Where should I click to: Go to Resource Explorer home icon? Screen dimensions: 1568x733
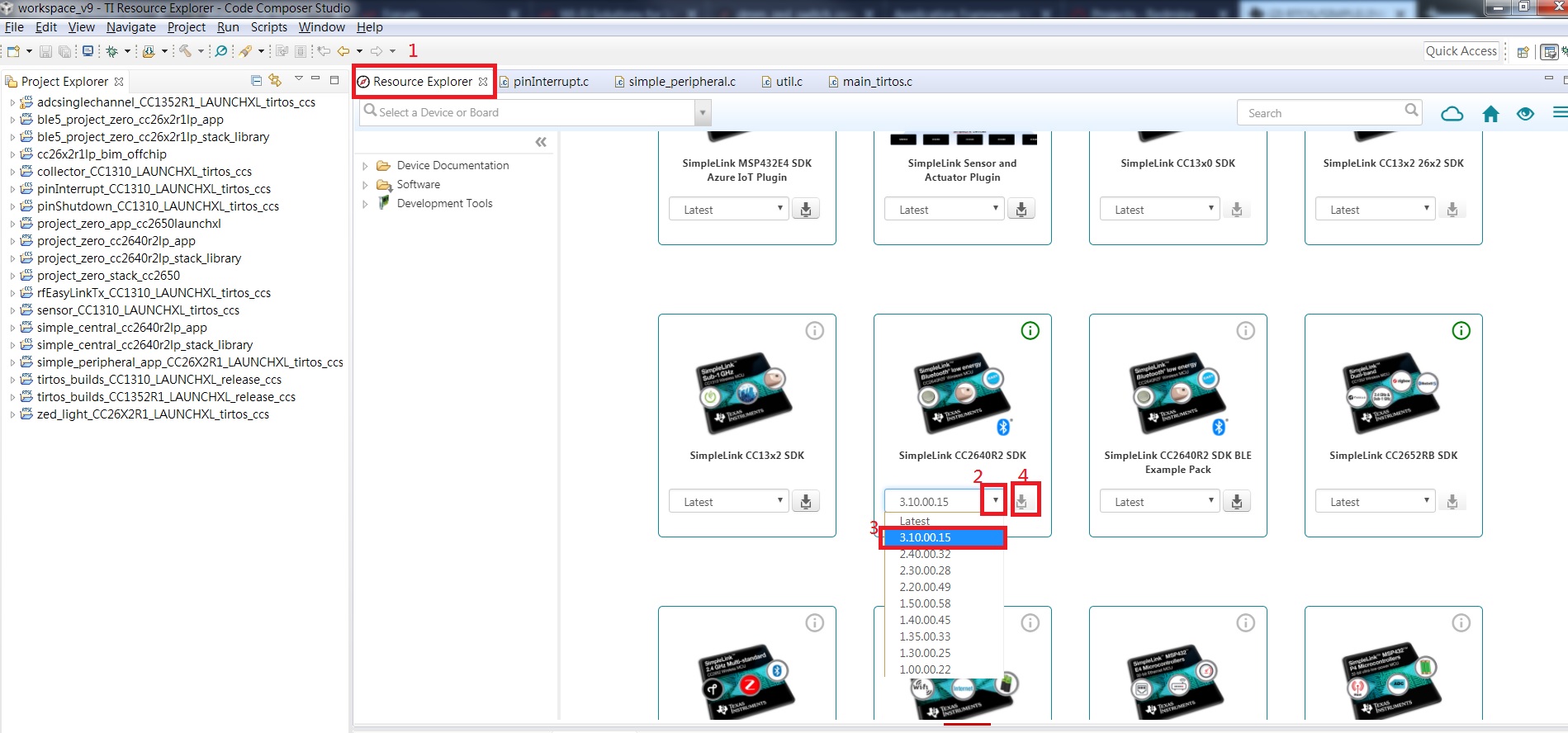[x=1490, y=114]
